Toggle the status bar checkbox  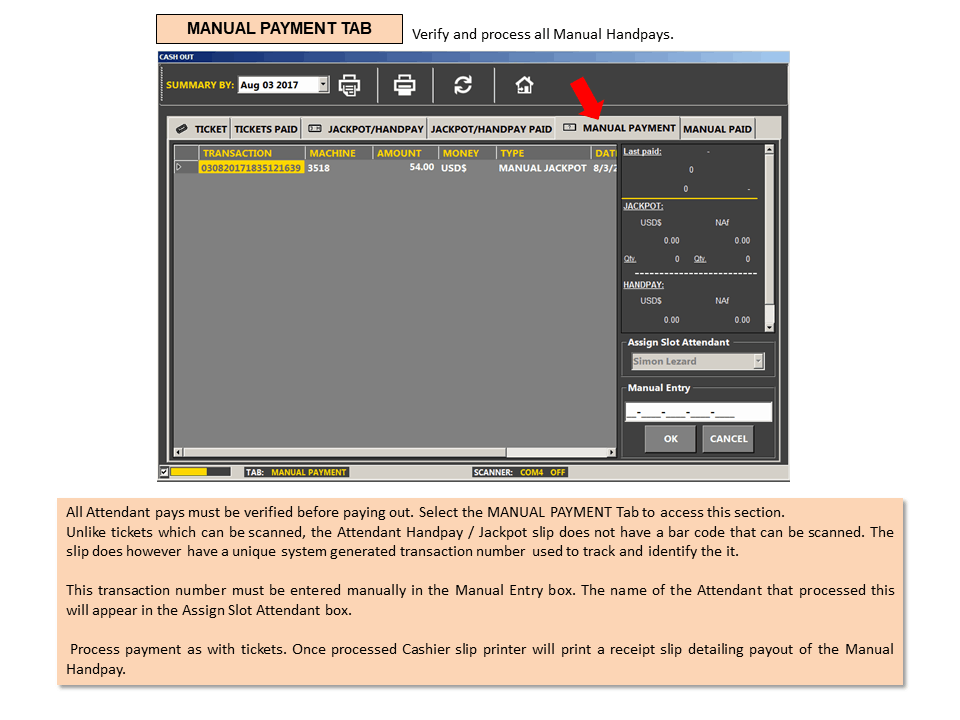pos(164,472)
